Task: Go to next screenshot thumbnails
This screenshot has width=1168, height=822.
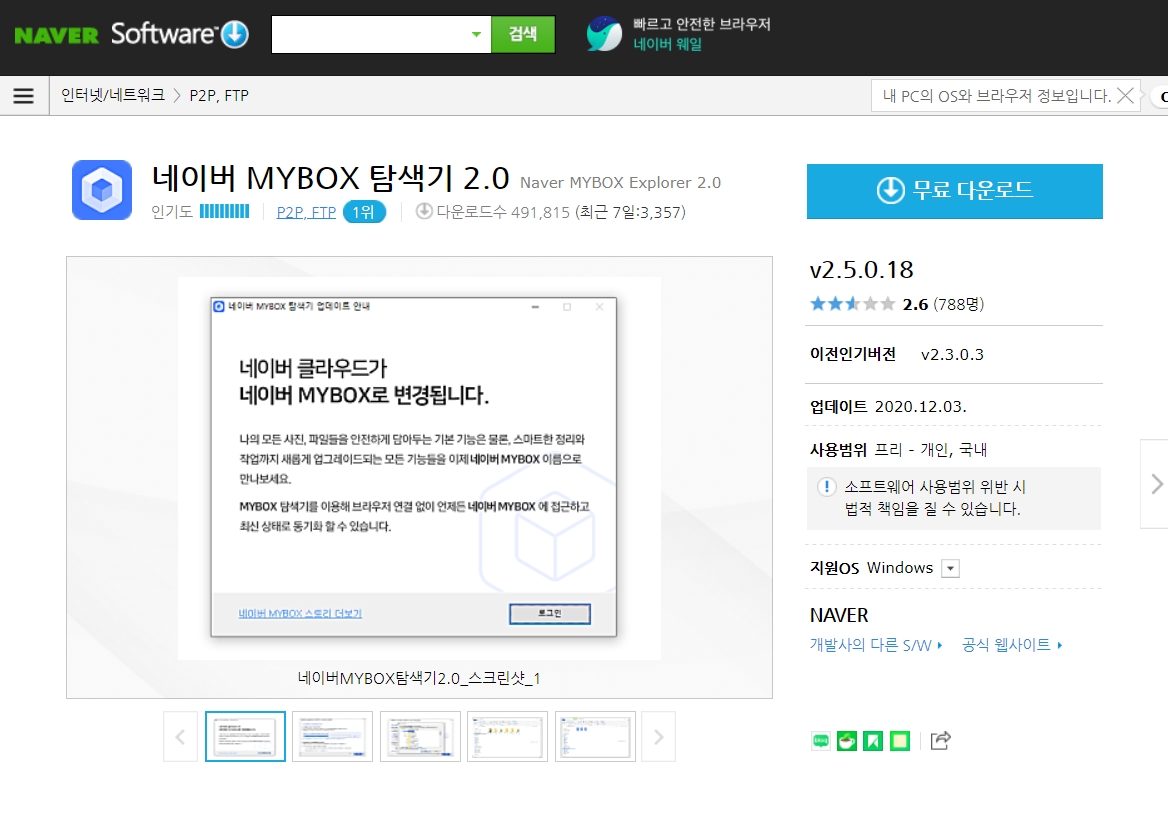Action: (658, 736)
